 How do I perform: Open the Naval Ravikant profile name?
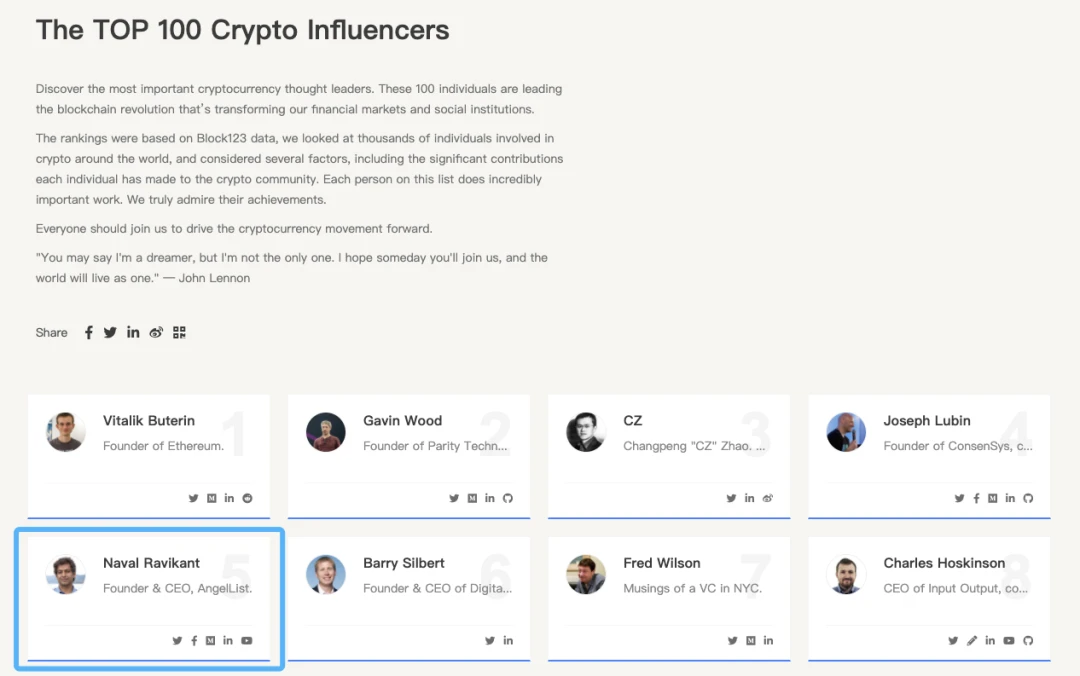click(x=151, y=563)
